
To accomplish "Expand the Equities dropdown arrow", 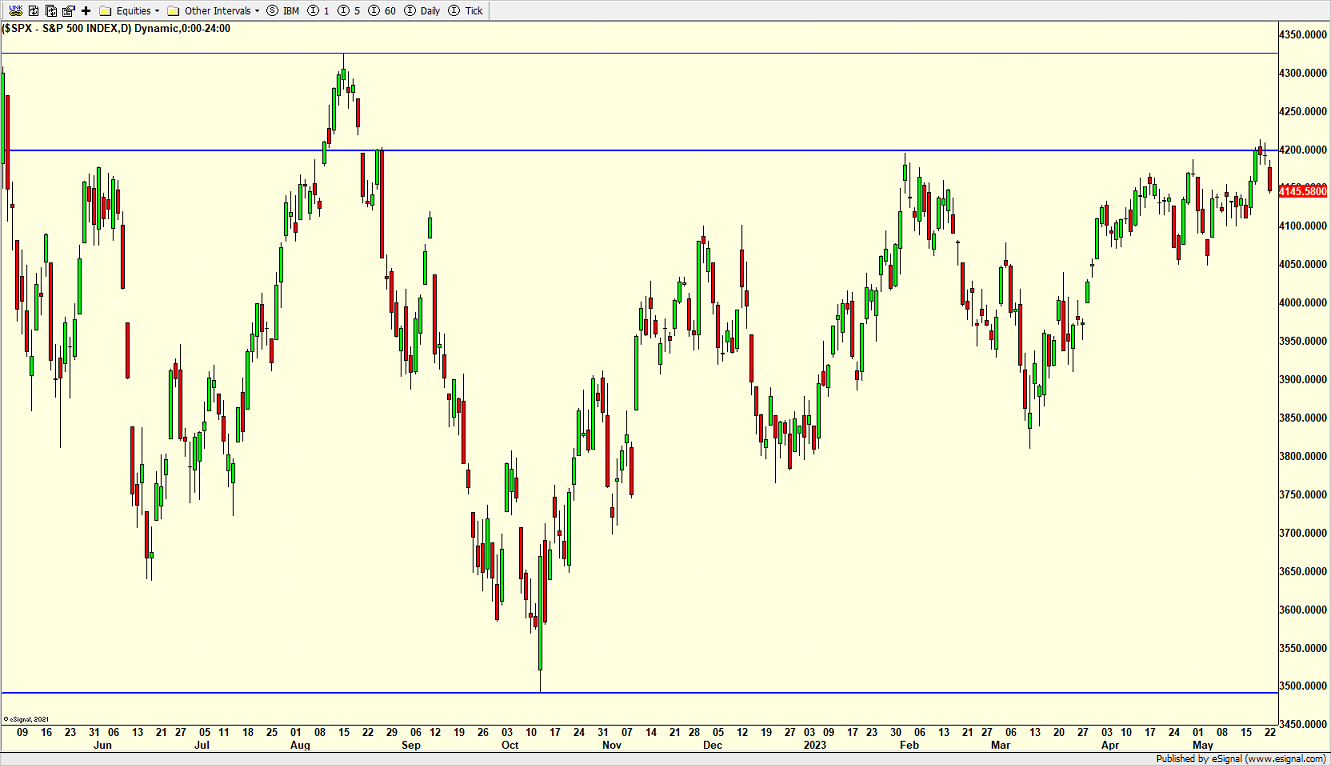I will click(158, 10).
